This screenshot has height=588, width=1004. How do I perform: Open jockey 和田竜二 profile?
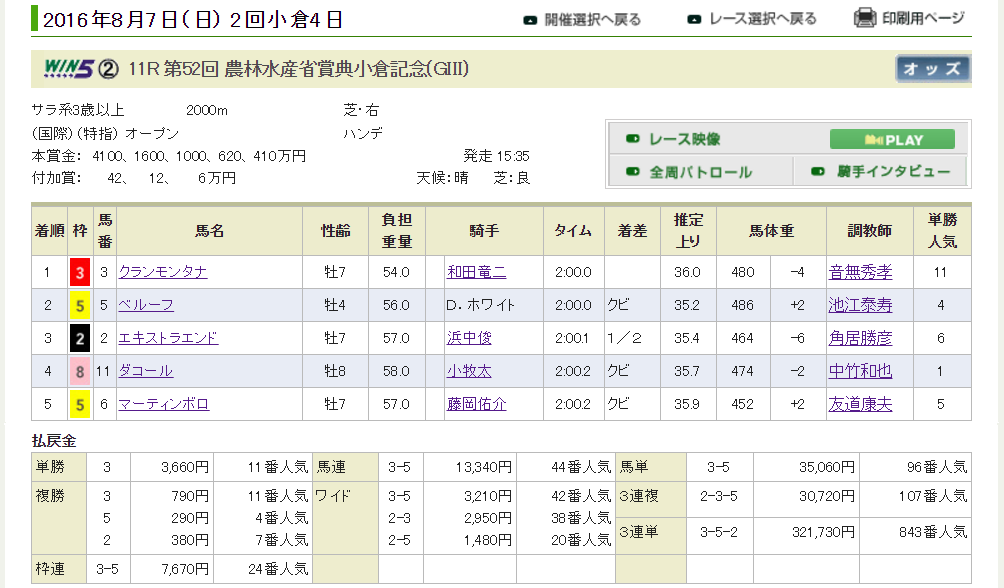476,272
